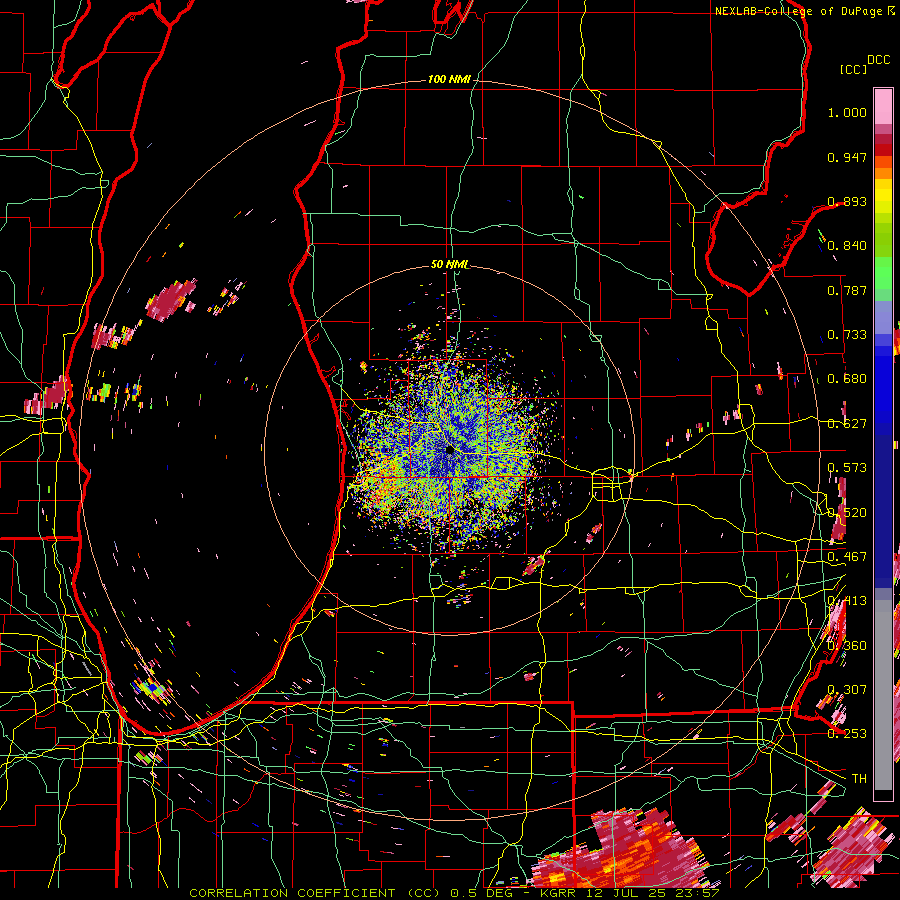Viewport: 900px width, 900px height.
Task: Select the 0.307 value on color scale
Action: 847,690
